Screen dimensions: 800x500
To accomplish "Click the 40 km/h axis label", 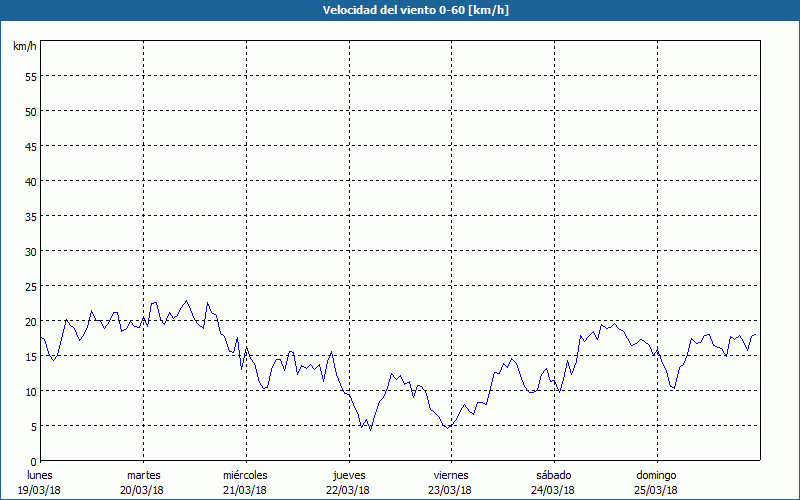I will coord(30,181).
